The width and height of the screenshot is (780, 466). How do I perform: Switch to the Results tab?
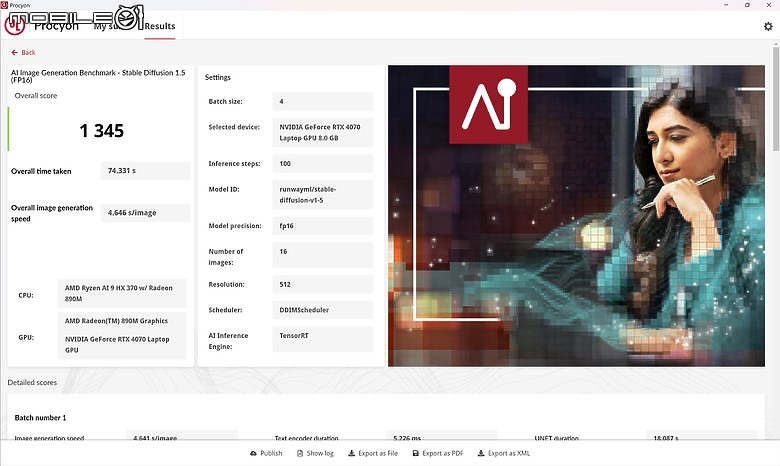pos(160,26)
